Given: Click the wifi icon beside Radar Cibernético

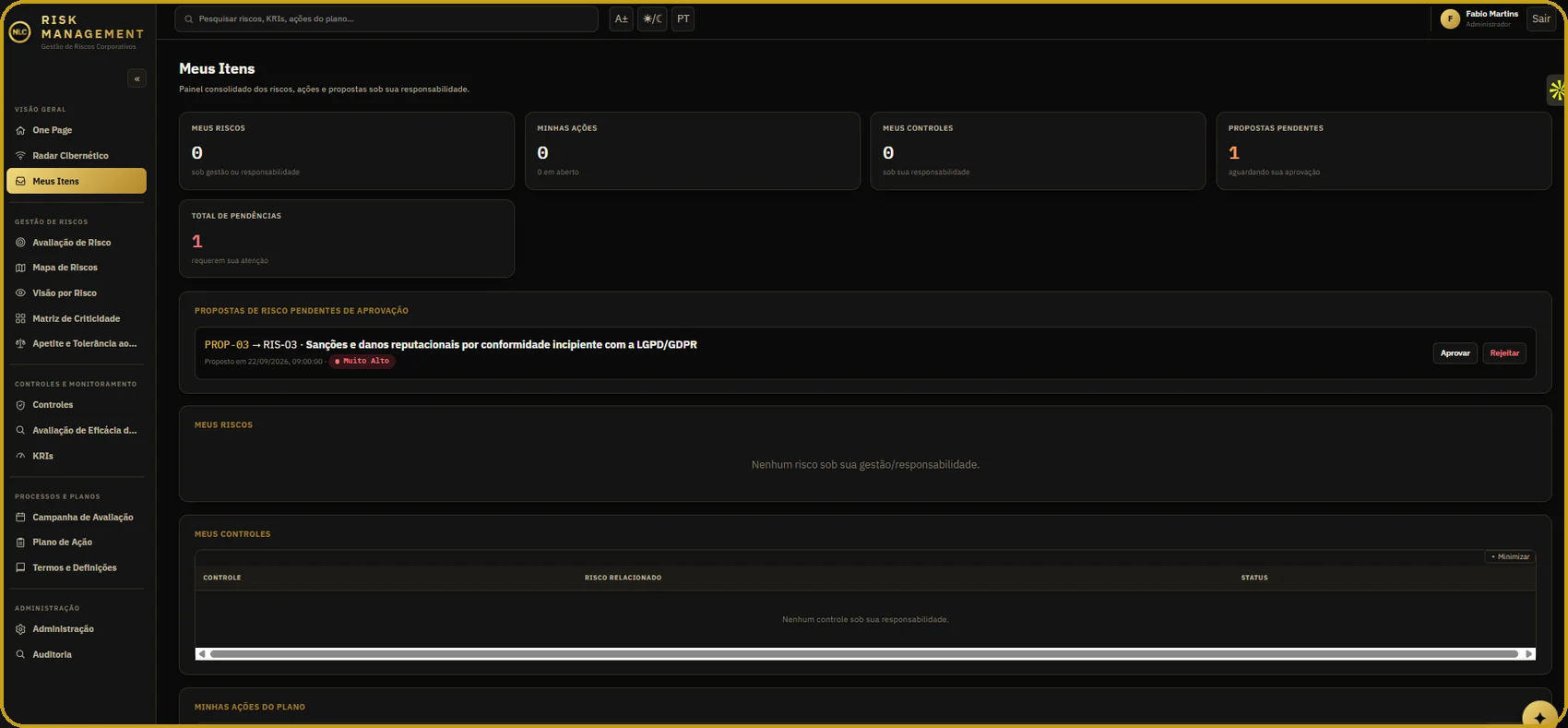Looking at the screenshot, I should tap(20, 156).
